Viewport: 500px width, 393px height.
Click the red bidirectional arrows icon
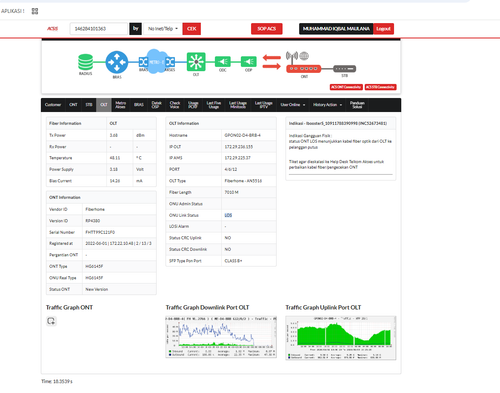(x=272, y=62)
